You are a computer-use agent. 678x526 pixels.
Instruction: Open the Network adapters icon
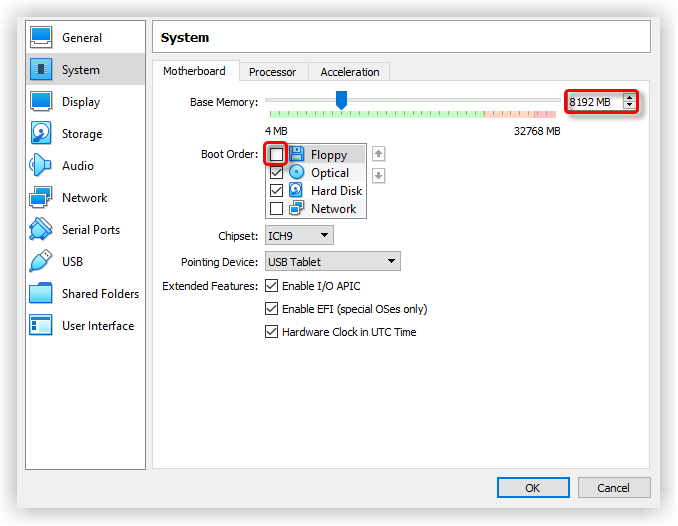pos(41,198)
